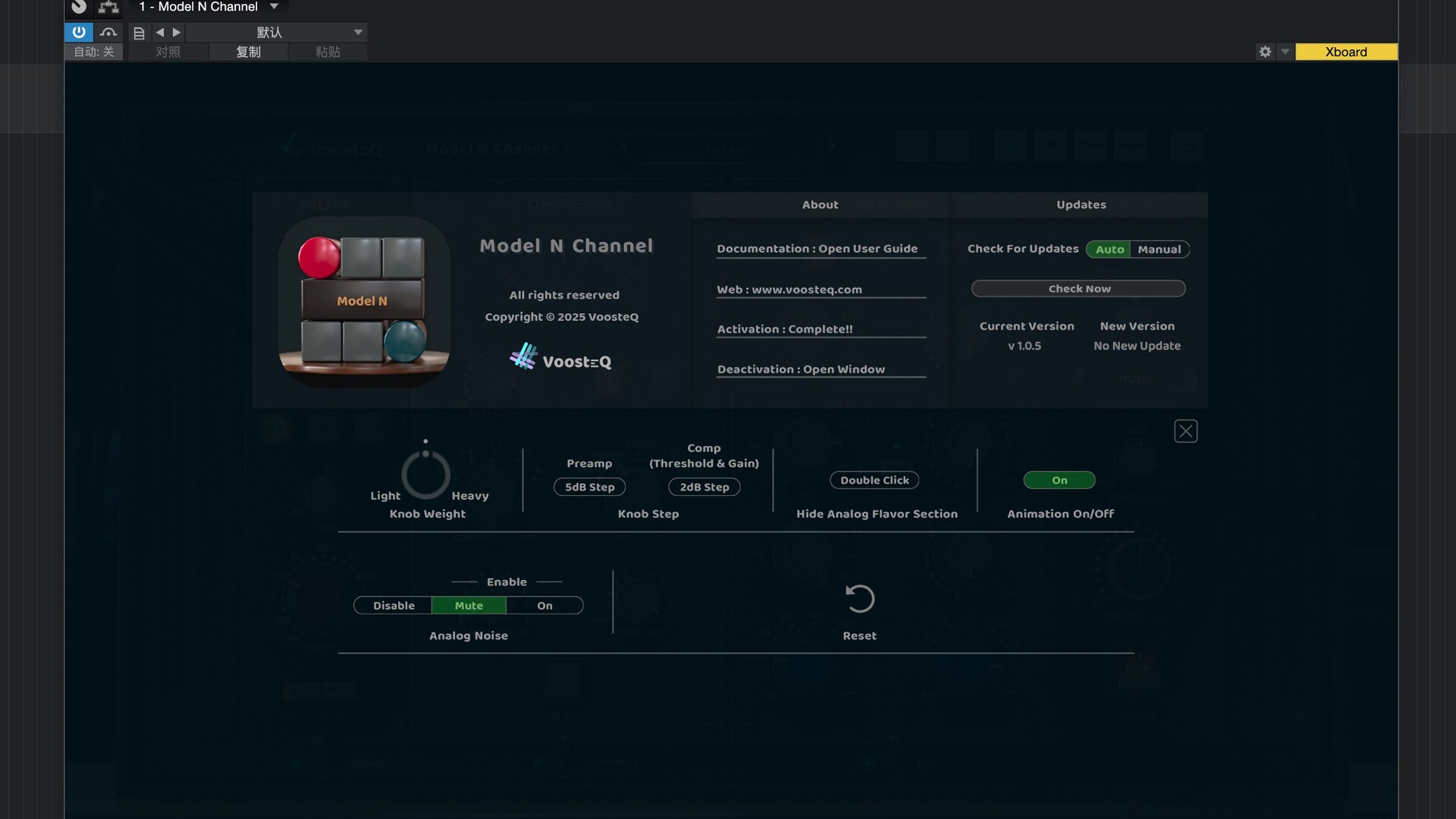This screenshot has width=1456, height=819.
Task: Click the Reset circular arrow icon
Action: click(x=859, y=599)
